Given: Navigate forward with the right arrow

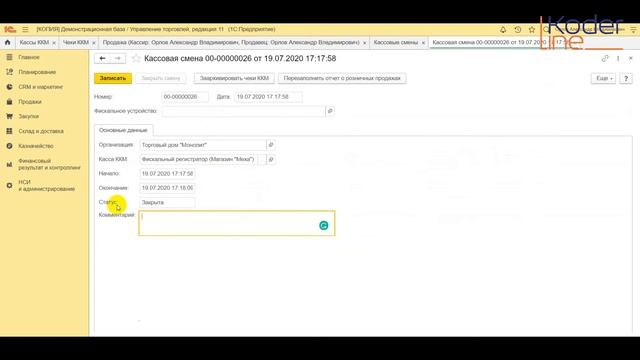Looking at the screenshot, I should pos(118,58).
